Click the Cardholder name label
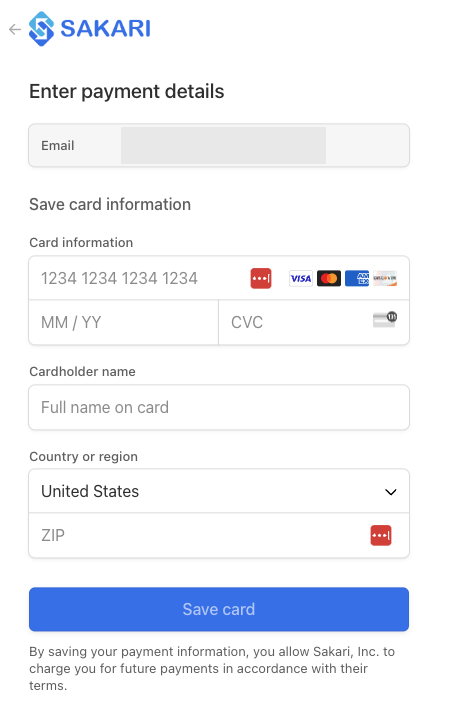 (x=82, y=372)
